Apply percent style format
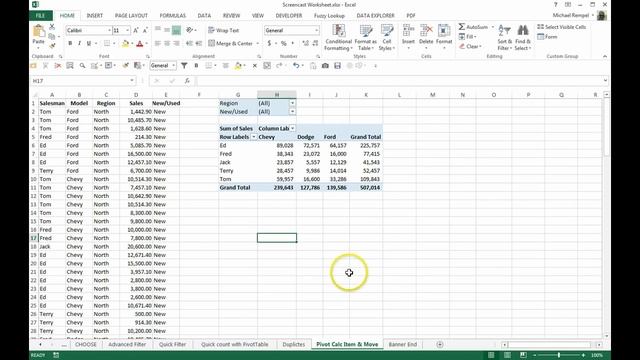 pos(284,43)
